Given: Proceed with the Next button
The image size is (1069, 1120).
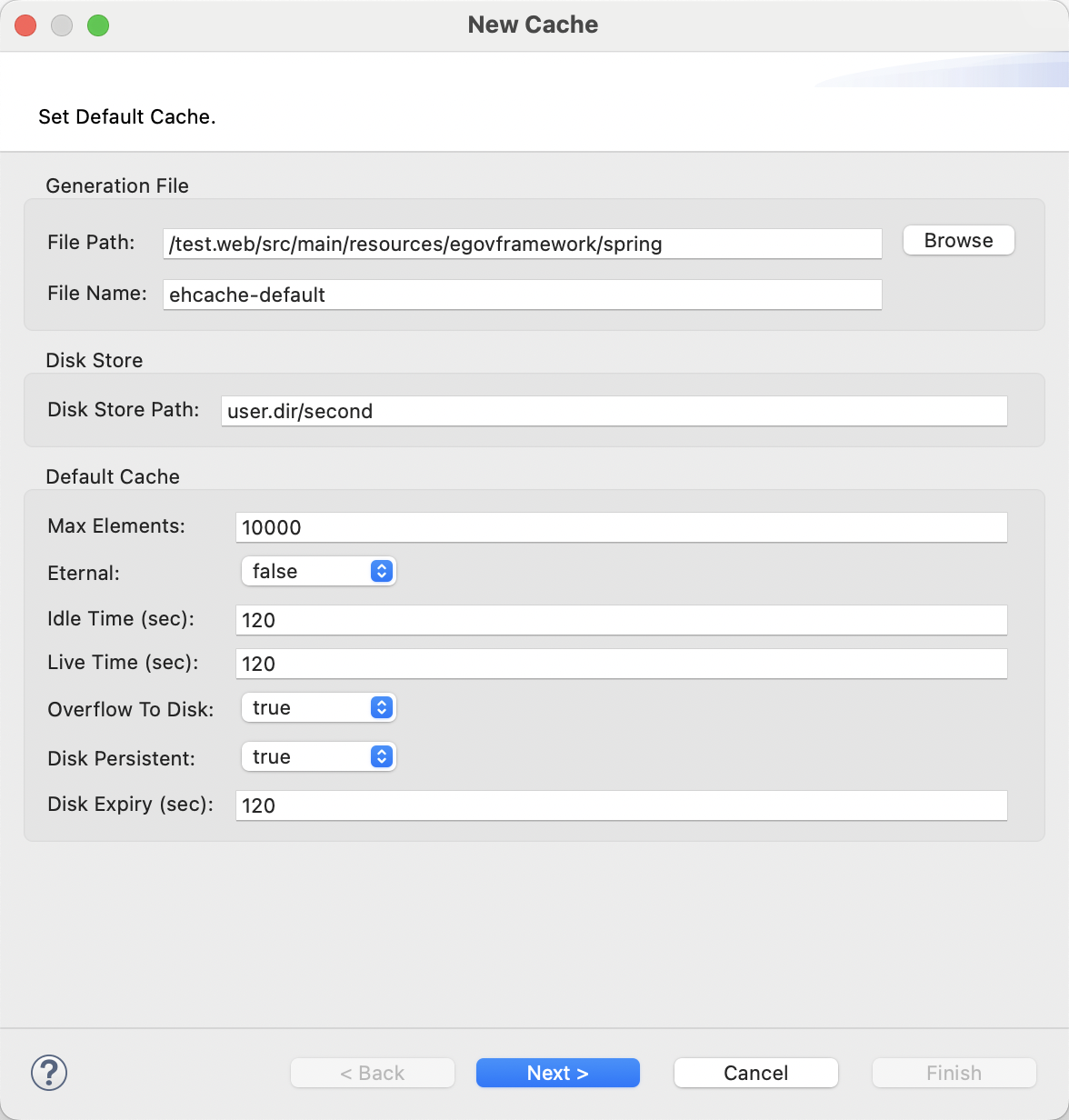Looking at the screenshot, I should click(x=557, y=1073).
